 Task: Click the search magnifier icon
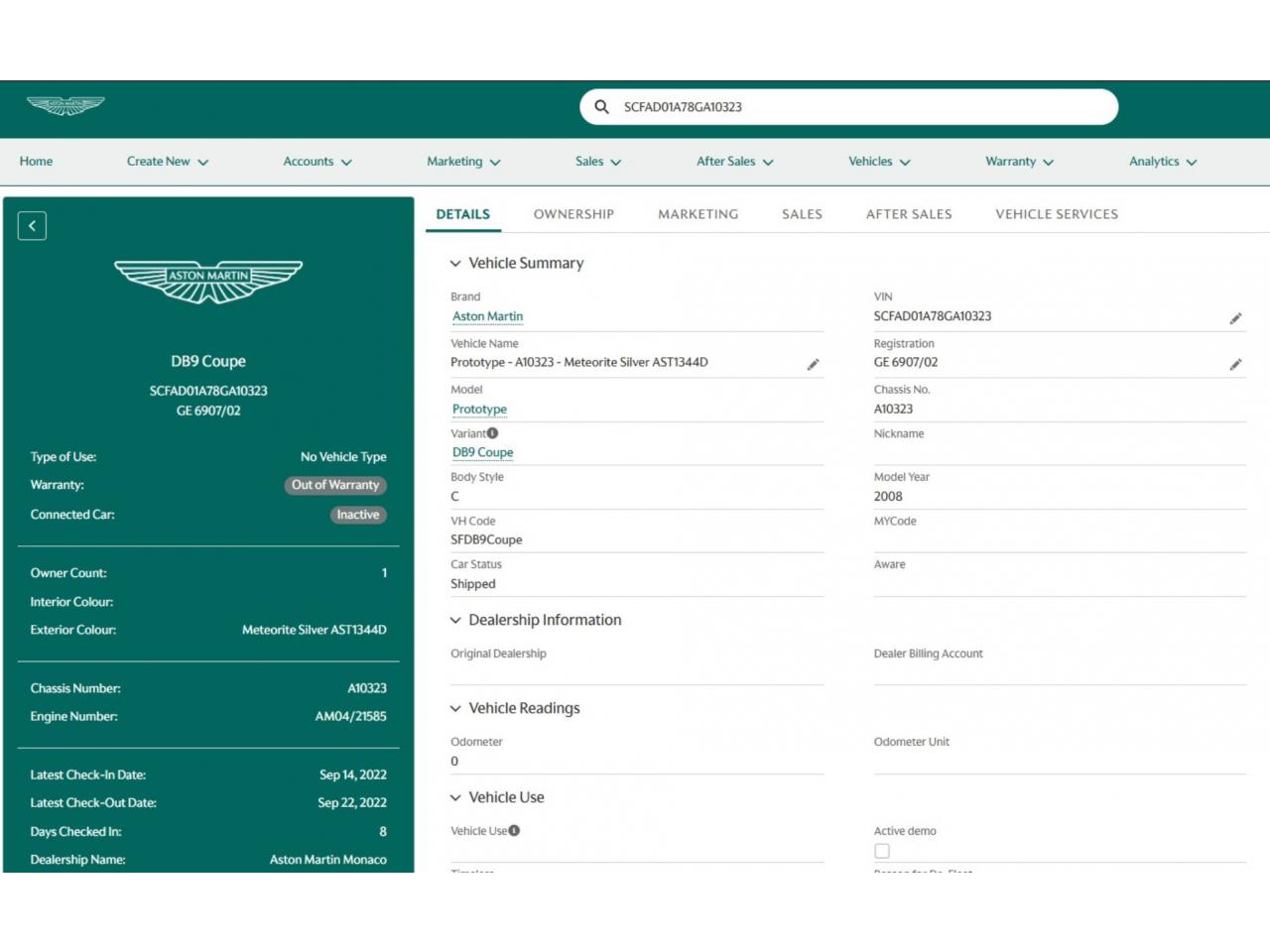click(x=601, y=107)
